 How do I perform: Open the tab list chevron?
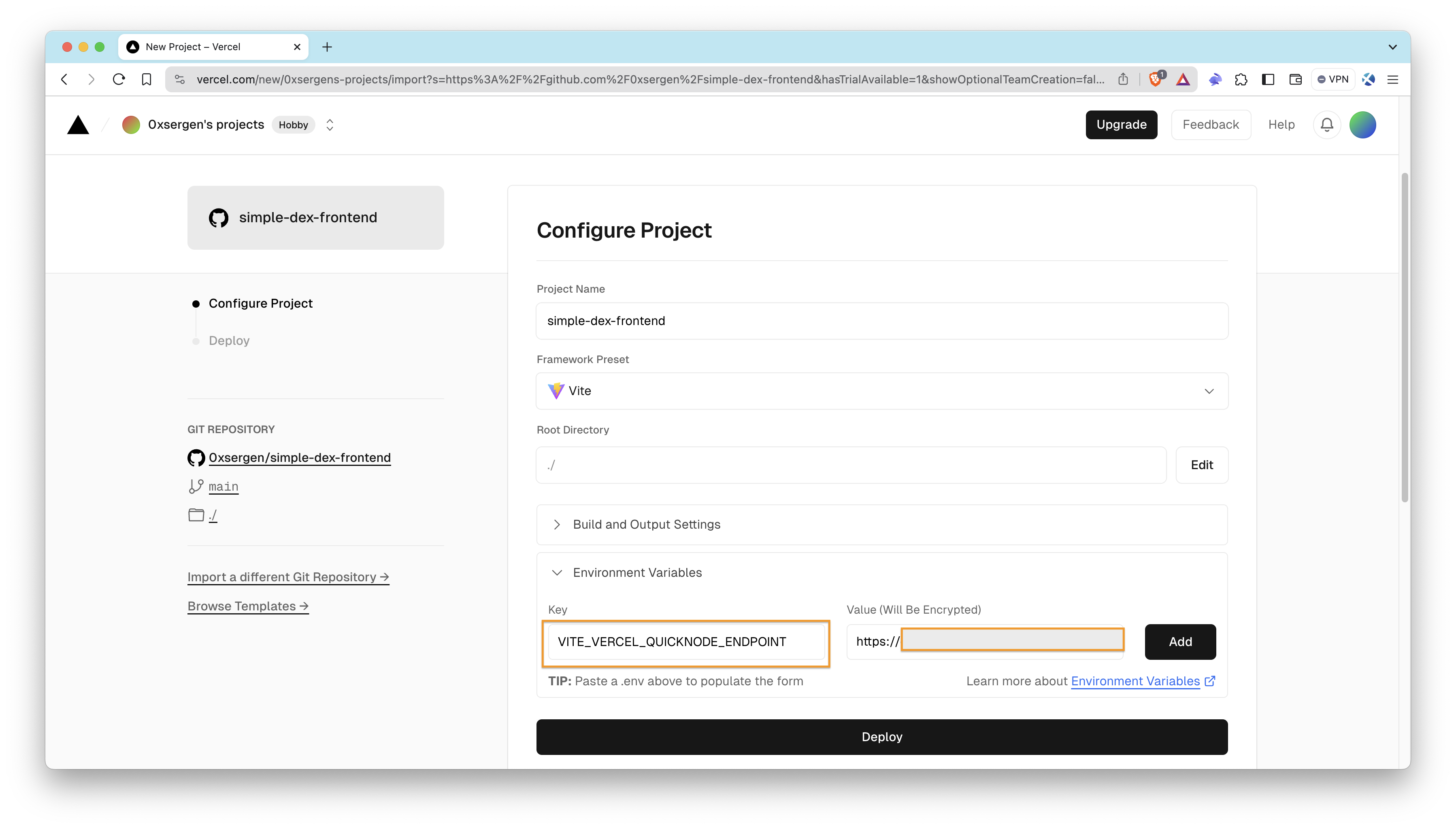coord(1393,47)
